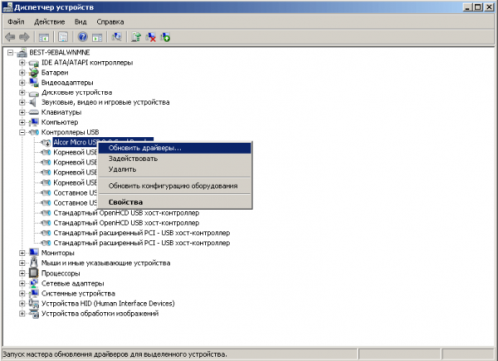Toggle the show/hide console tree toolbar icon
Image resolution: width=498 pixels, height=361 pixels.
click(44, 37)
